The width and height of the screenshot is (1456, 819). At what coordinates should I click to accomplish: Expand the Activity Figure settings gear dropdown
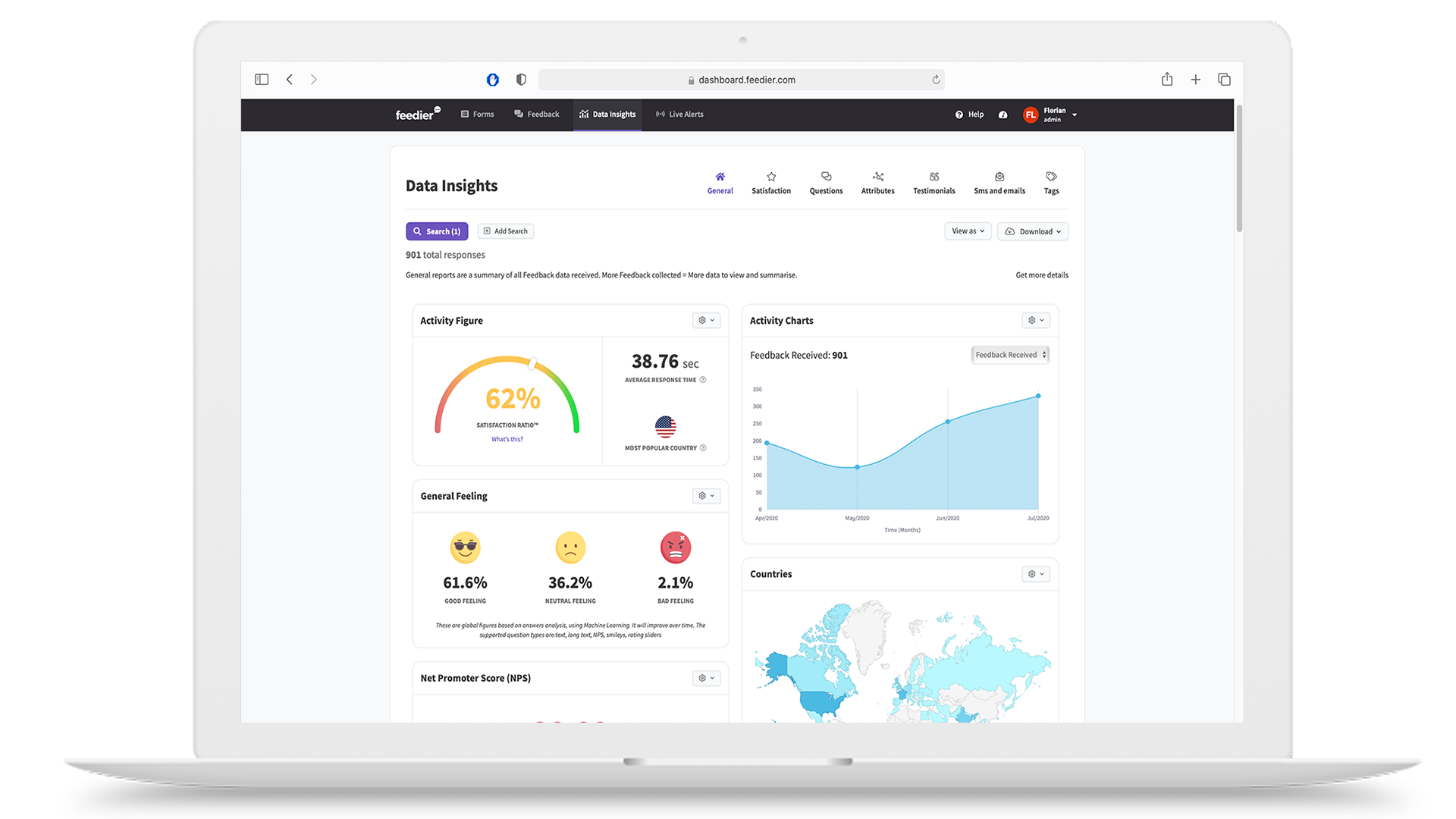[x=706, y=321]
